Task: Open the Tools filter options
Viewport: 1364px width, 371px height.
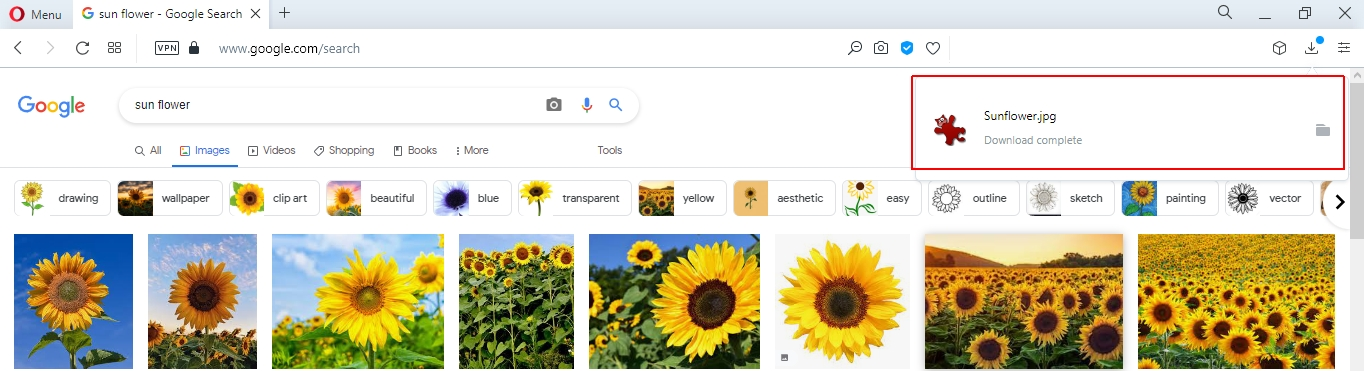Action: 610,151
